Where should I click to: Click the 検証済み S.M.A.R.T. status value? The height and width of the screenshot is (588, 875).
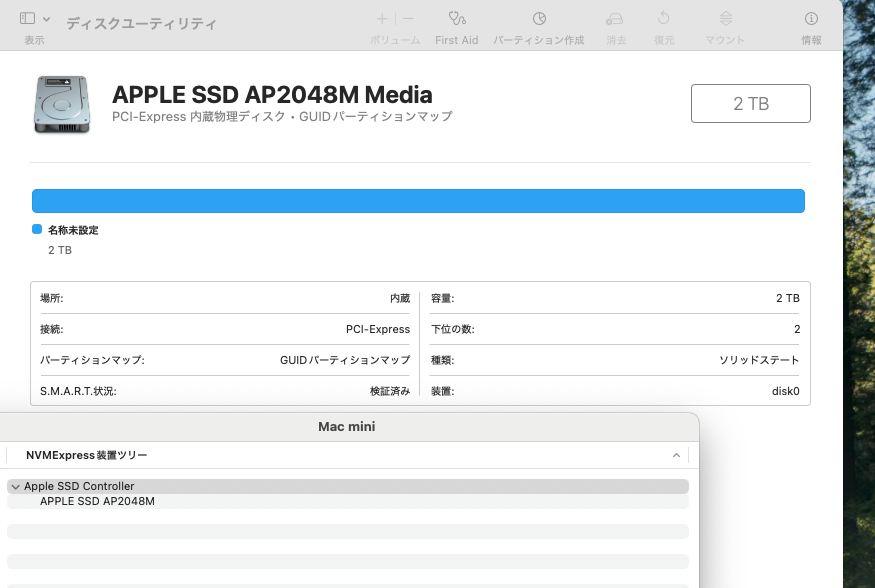pyautogui.click(x=390, y=391)
